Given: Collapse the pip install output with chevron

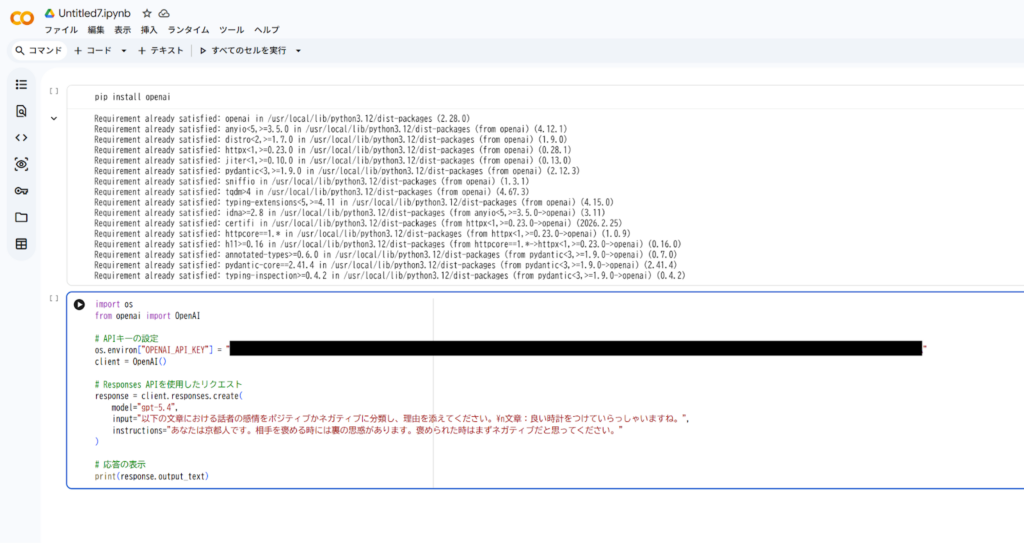Looking at the screenshot, I should pos(54,119).
